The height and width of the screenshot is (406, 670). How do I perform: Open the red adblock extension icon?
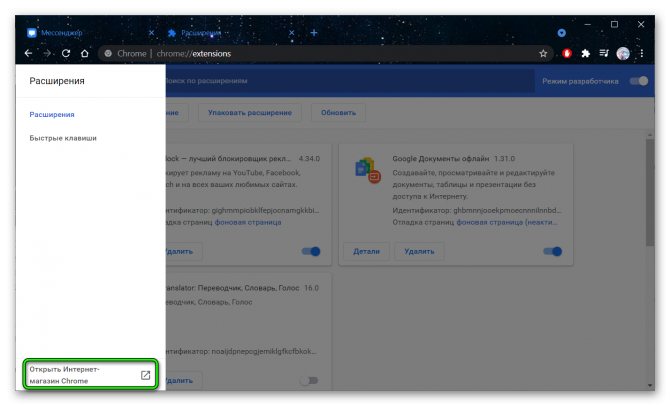point(567,53)
